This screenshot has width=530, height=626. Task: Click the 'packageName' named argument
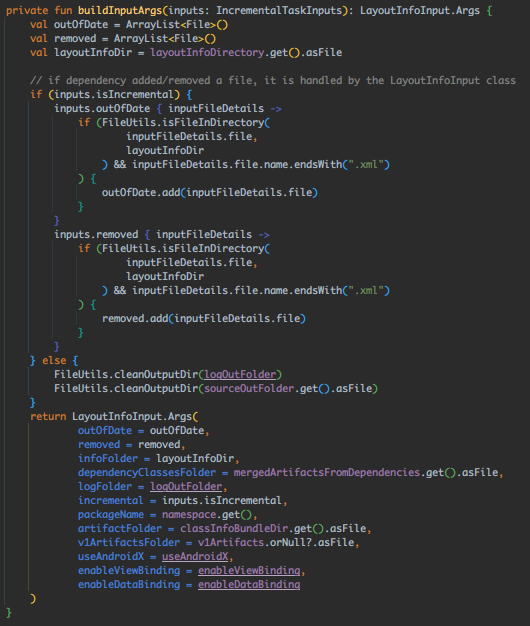pos(111,515)
